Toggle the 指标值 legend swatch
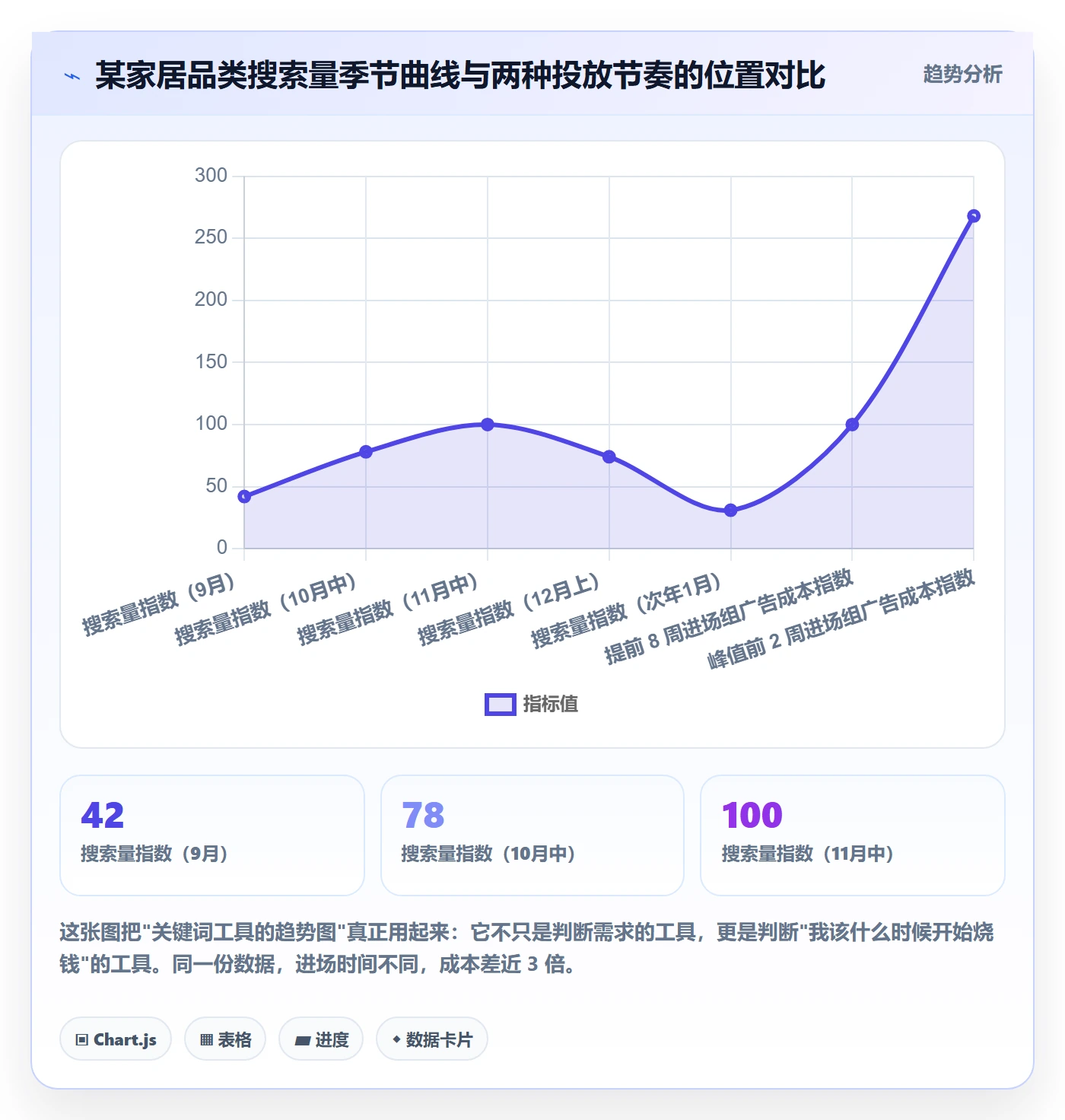Screen dimensions: 1065x1120 pyautogui.click(x=501, y=705)
